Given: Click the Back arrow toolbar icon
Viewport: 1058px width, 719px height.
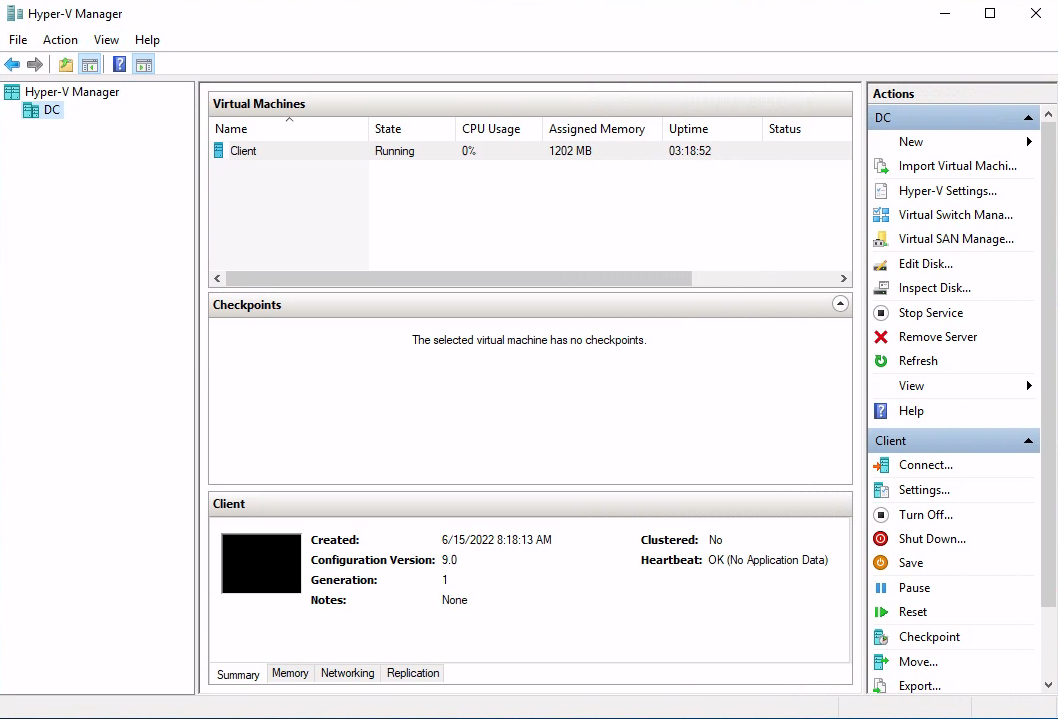Looking at the screenshot, I should pos(12,65).
